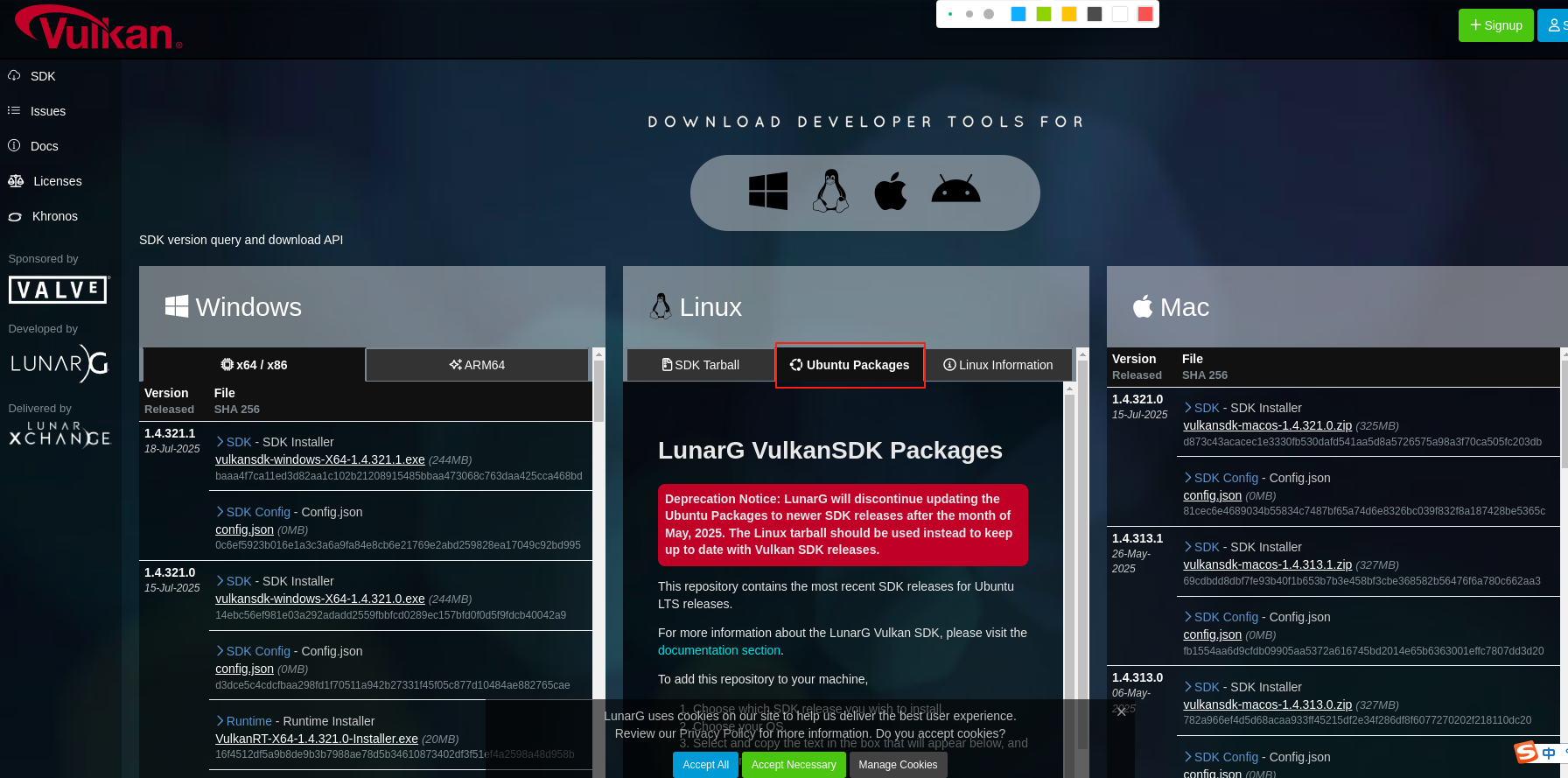The width and height of the screenshot is (1568, 778).
Task: Open the SDK sidebar item
Action: [x=31, y=76]
